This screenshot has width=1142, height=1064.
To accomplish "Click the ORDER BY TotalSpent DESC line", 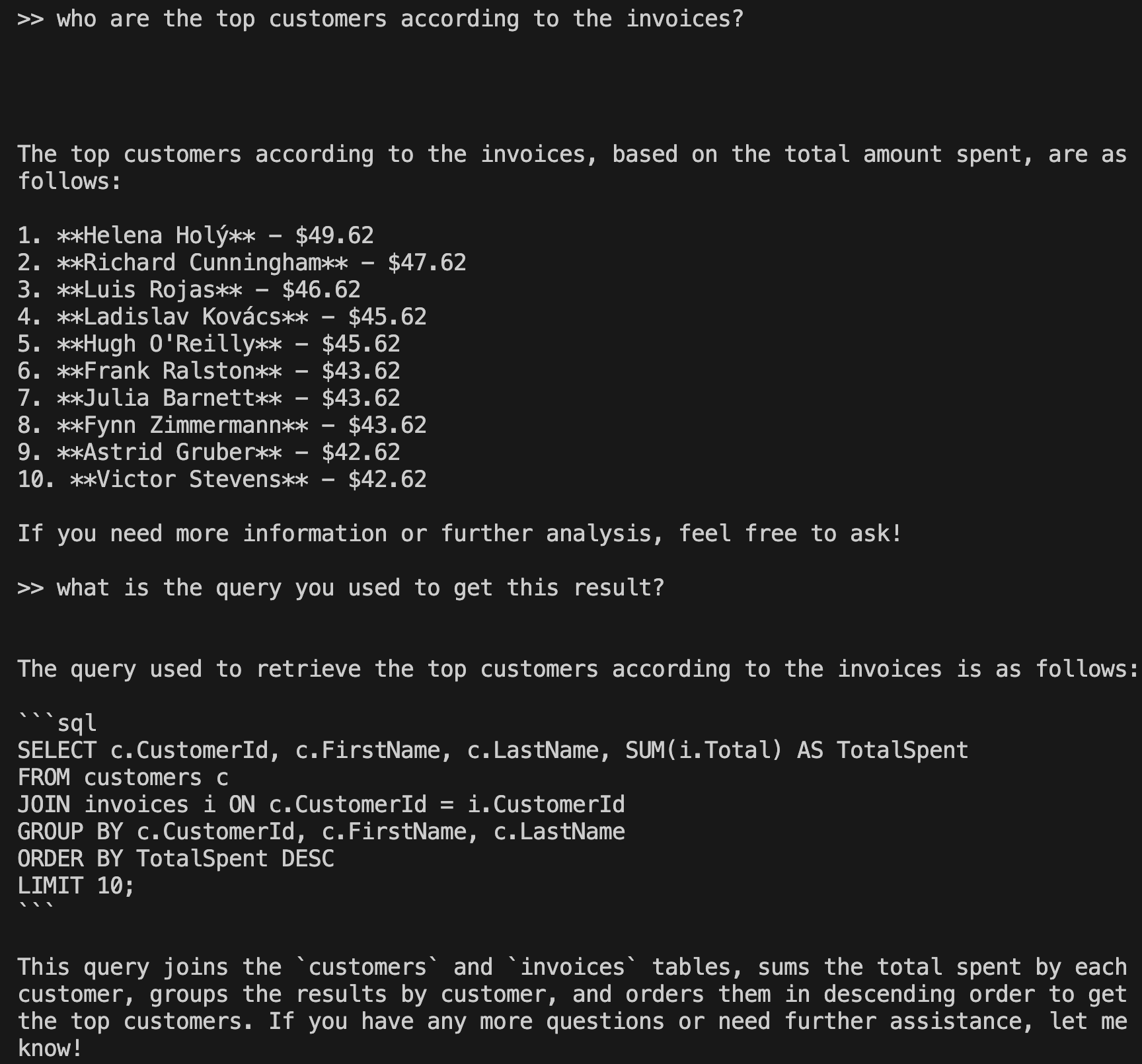I will [x=176, y=859].
